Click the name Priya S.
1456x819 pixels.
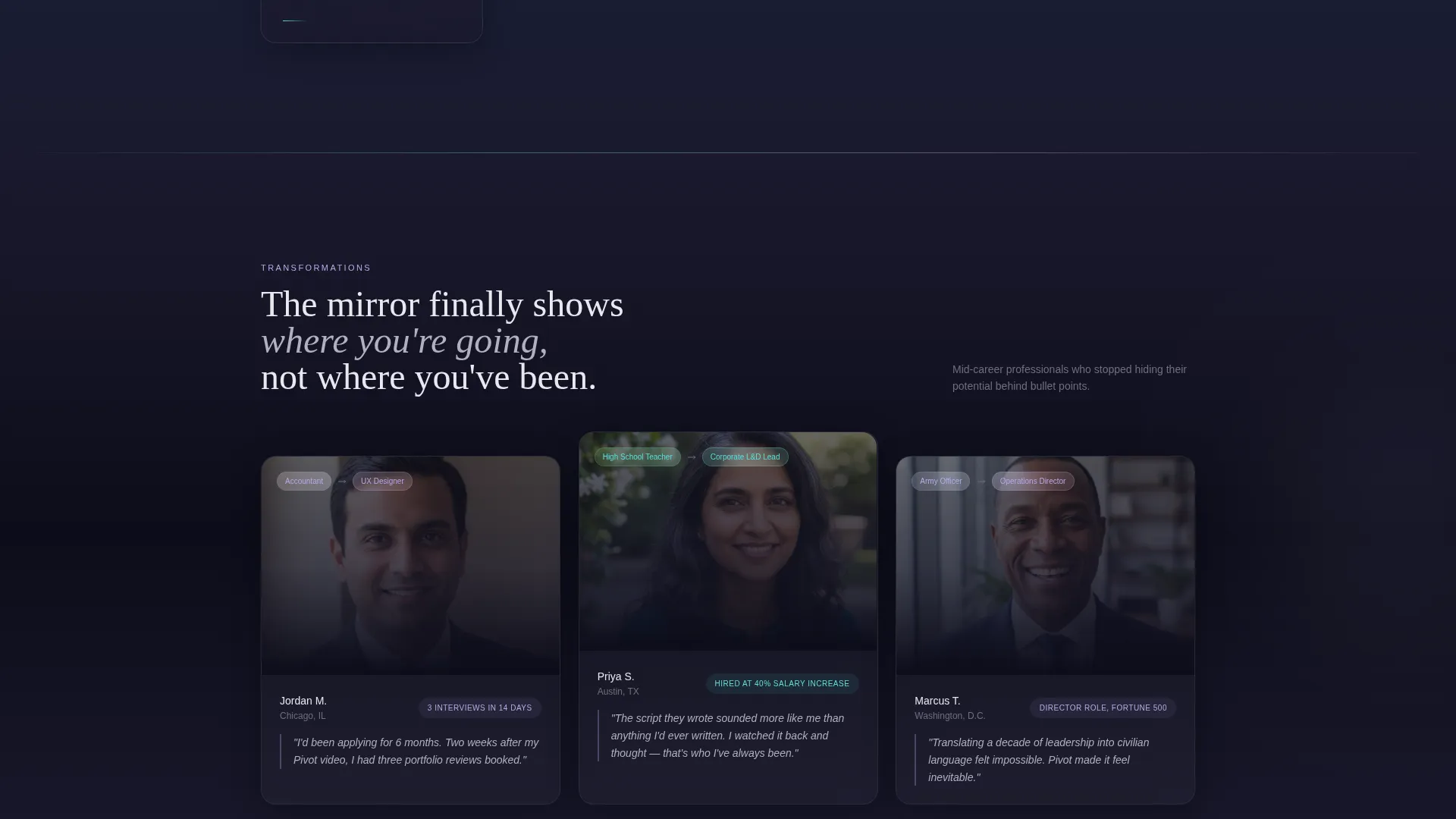click(x=616, y=677)
